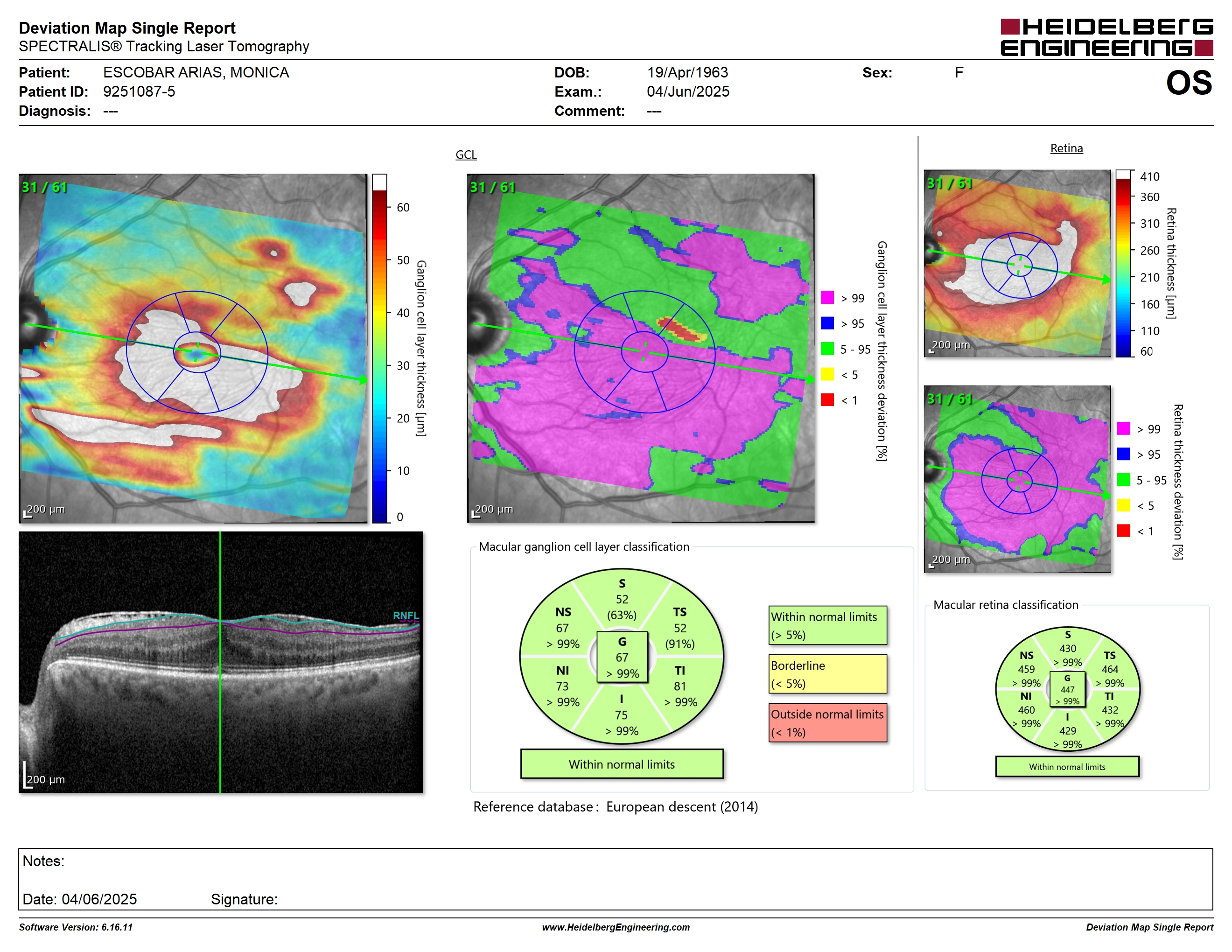
Task: Click the Heidelberg Engineering logo
Action: point(1106,37)
